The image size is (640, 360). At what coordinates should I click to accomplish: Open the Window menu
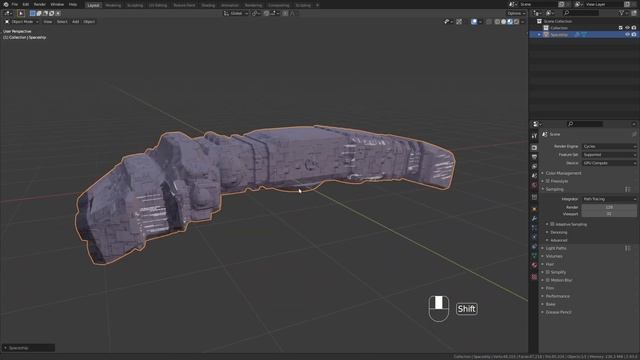[x=57, y=4]
